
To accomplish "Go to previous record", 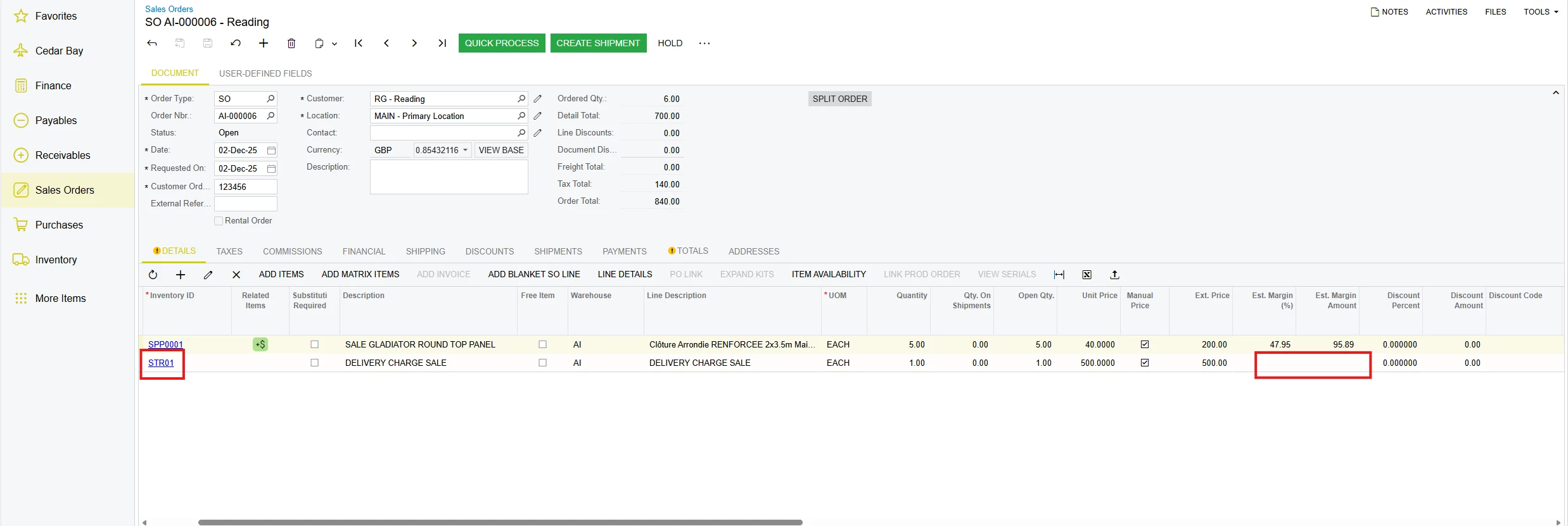I will point(386,43).
